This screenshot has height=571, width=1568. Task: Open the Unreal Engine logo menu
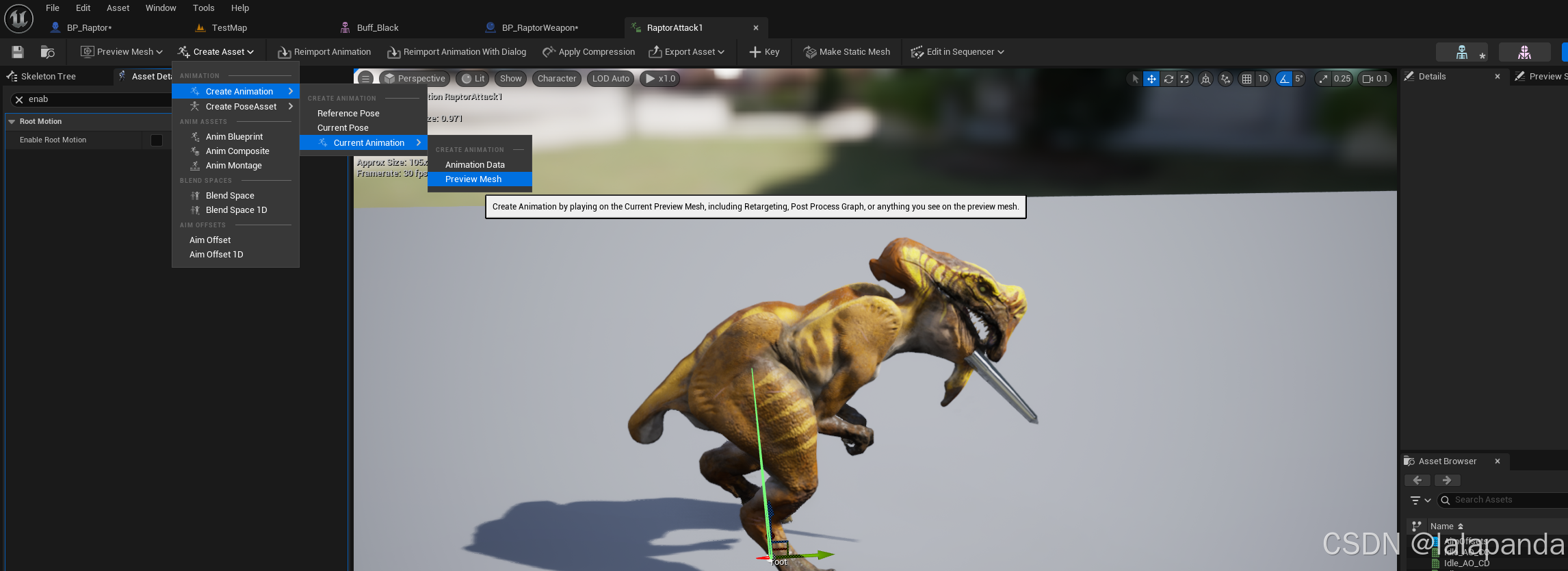point(18,18)
